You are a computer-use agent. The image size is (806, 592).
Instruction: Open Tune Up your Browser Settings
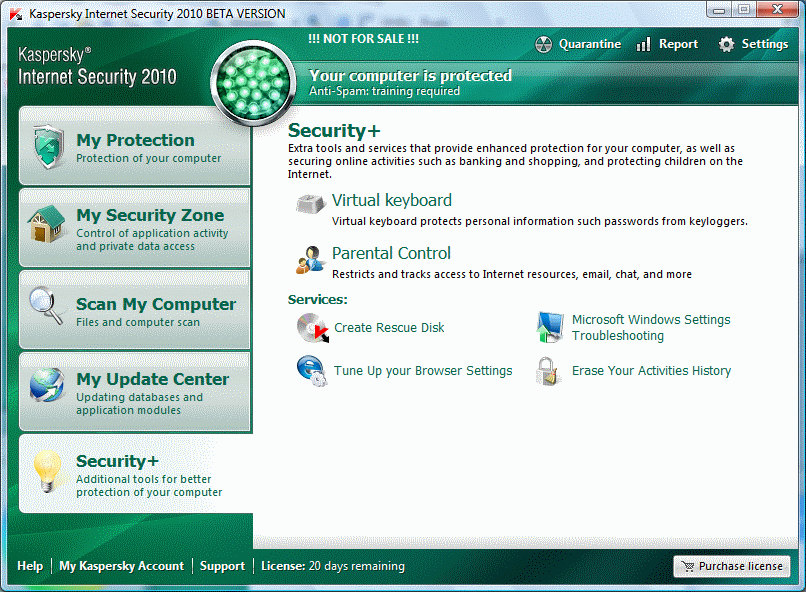[423, 371]
